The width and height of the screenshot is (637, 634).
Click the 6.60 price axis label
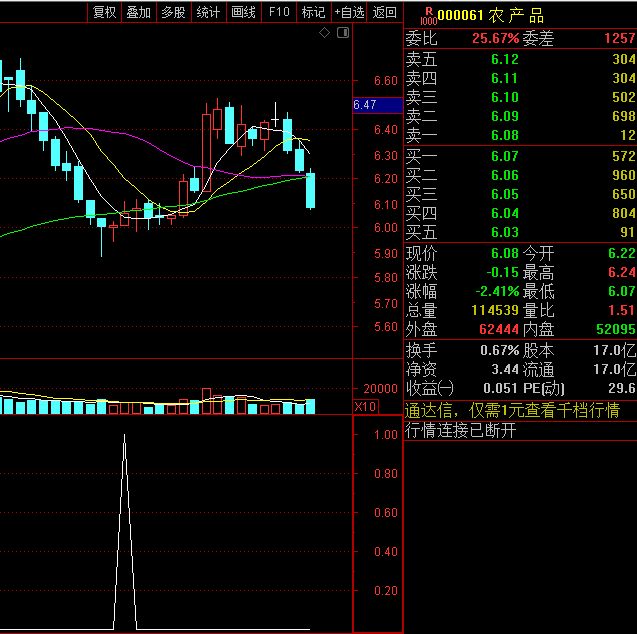386,81
